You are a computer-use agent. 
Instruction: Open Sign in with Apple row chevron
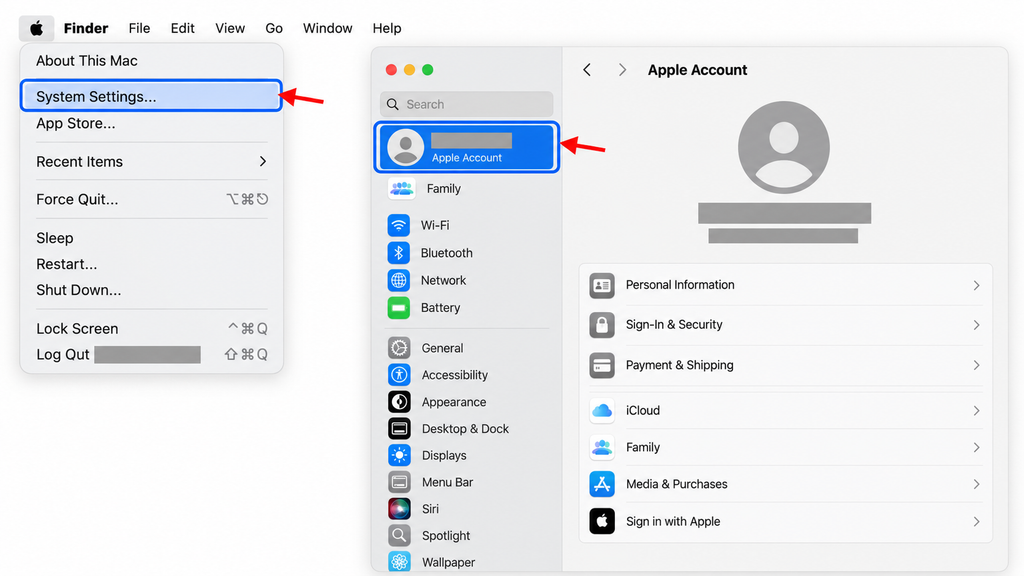[x=976, y=521]
